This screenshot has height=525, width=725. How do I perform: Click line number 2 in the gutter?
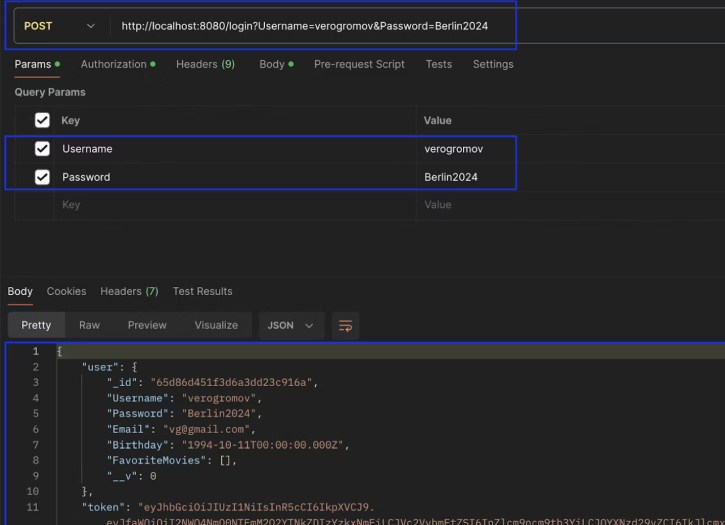click(36, 367)
